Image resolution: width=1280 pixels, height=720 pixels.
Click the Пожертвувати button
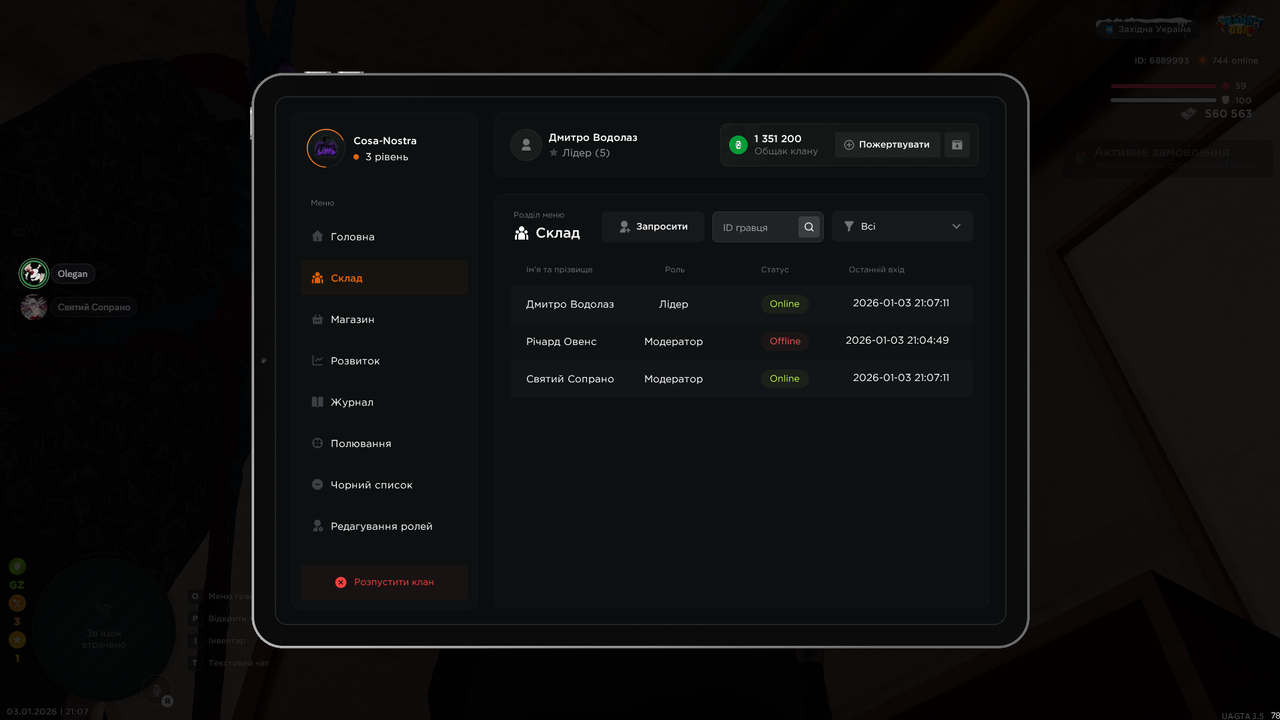[888, 145]
